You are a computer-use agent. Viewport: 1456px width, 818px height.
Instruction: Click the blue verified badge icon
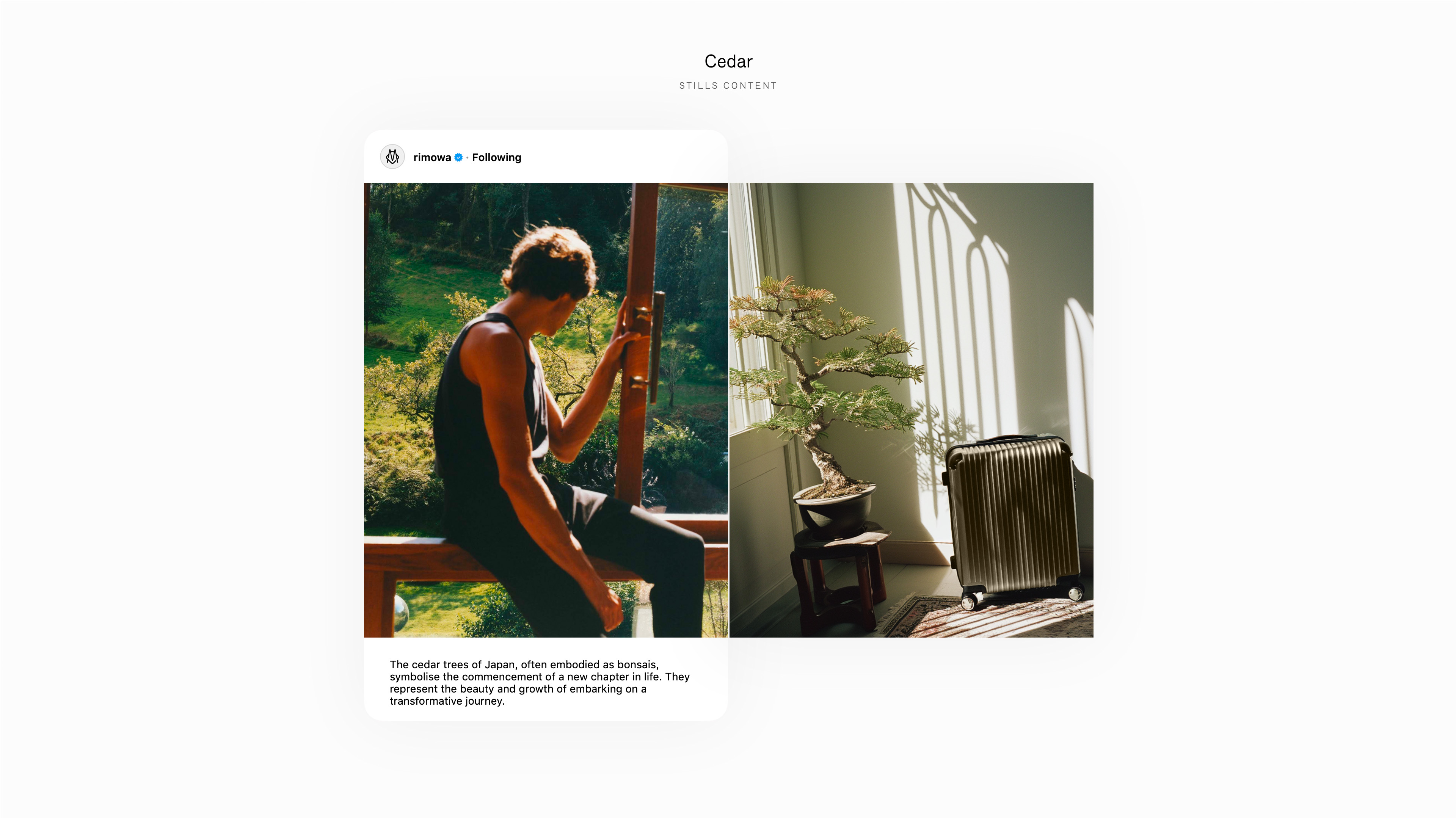(x=458, y=158)
